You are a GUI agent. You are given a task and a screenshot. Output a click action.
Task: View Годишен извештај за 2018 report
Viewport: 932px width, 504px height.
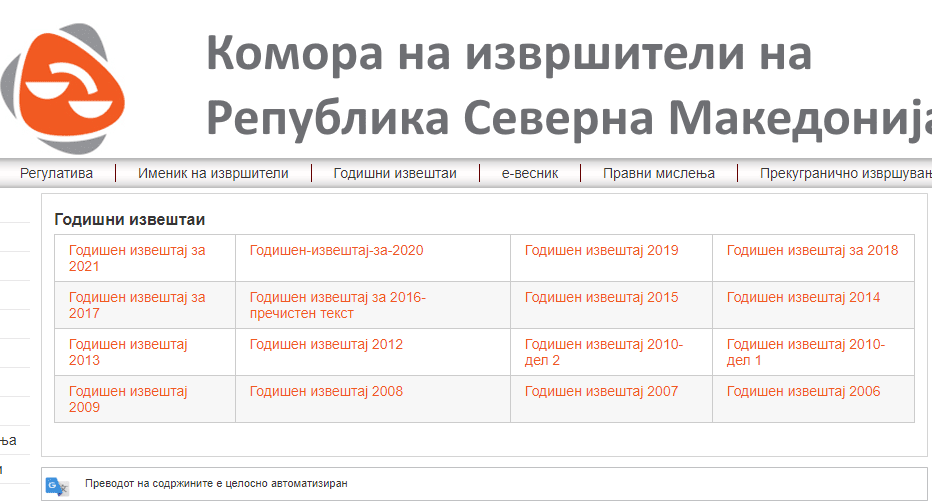[x=812, y=250]
